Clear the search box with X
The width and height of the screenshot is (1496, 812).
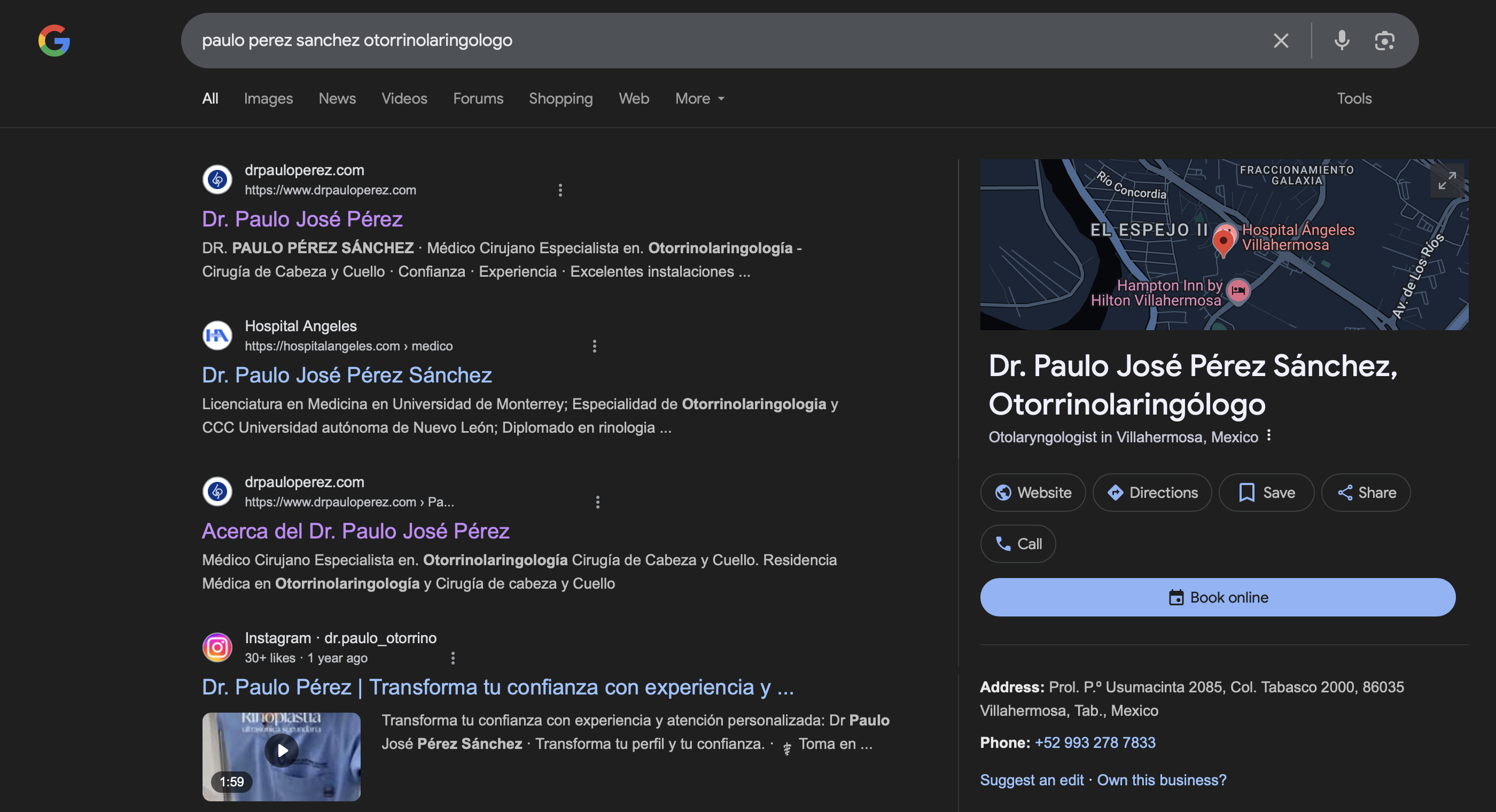pos(1281,41)
